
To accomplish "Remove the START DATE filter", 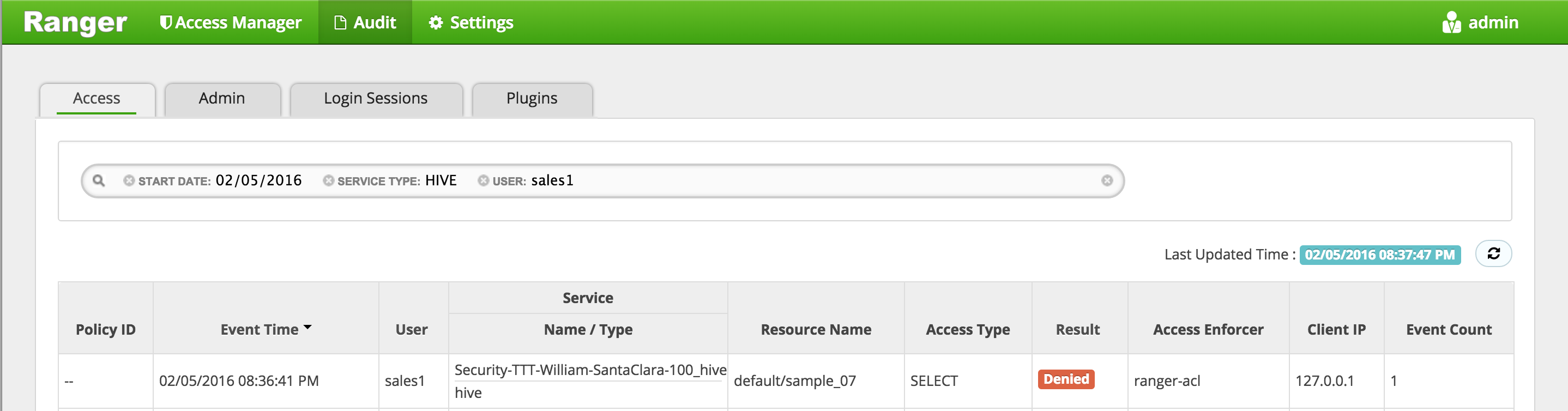I will click(129, 180).
